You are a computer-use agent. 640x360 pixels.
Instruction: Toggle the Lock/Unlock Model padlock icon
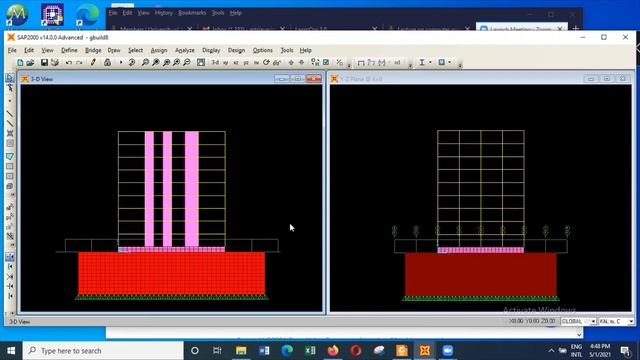pos(107,62)
